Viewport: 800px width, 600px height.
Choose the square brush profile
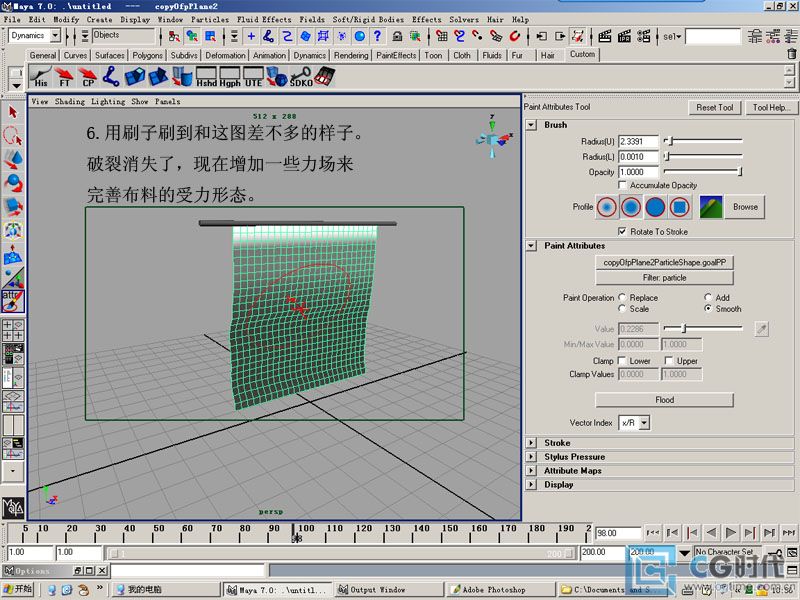(680, 207)
